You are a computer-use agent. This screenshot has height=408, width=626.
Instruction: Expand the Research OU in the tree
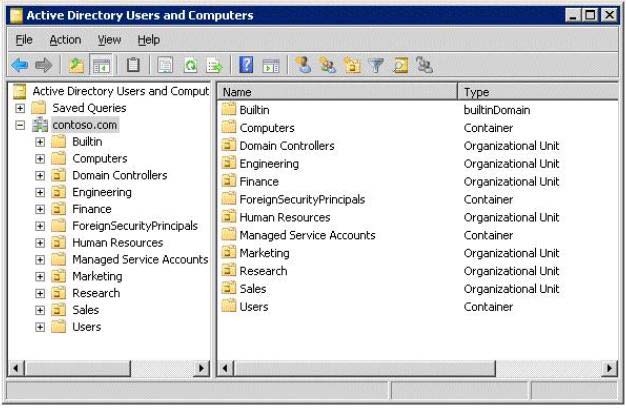tap(40, 293)
